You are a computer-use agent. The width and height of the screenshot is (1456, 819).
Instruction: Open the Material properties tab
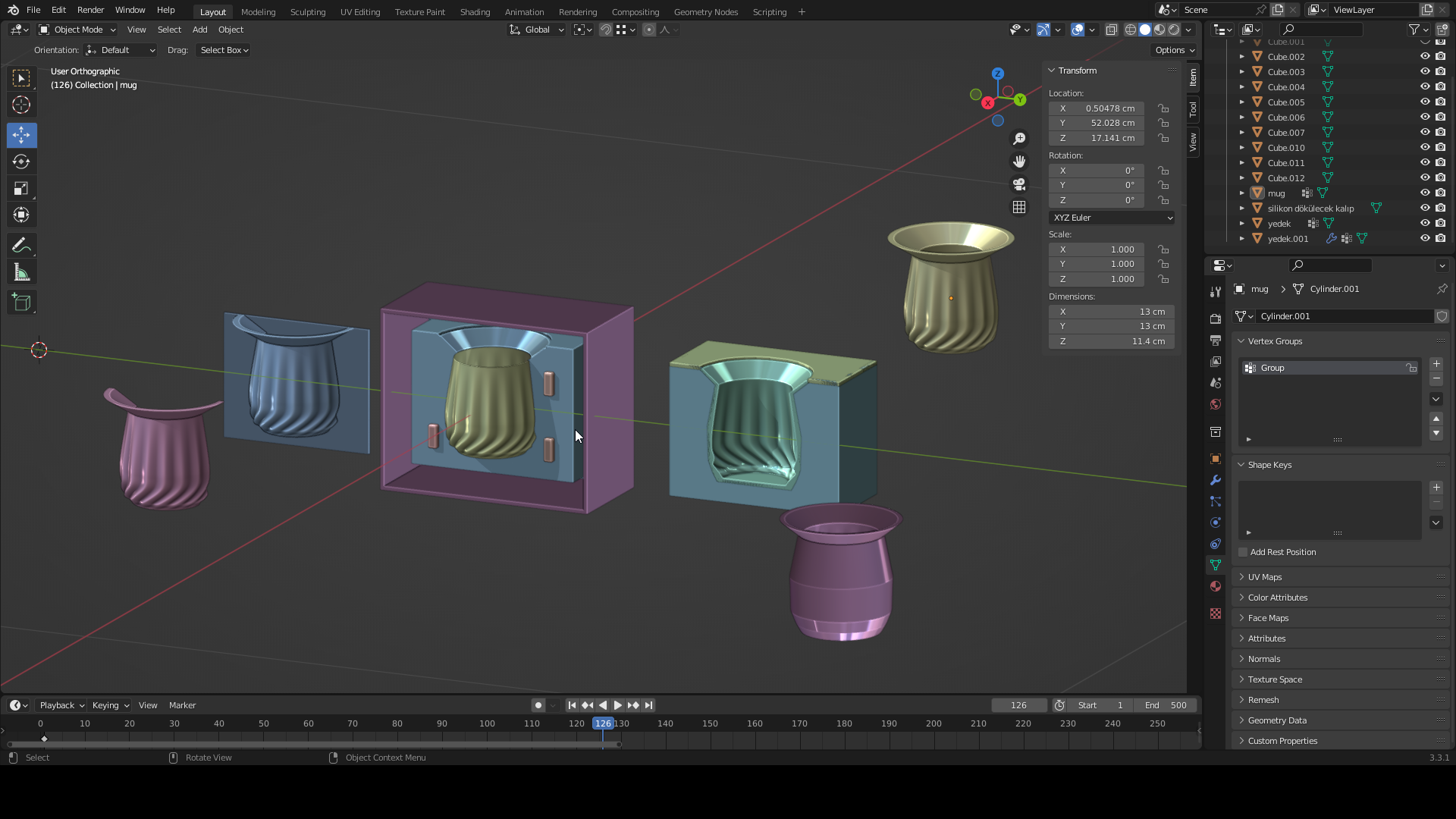[1216, 586]
